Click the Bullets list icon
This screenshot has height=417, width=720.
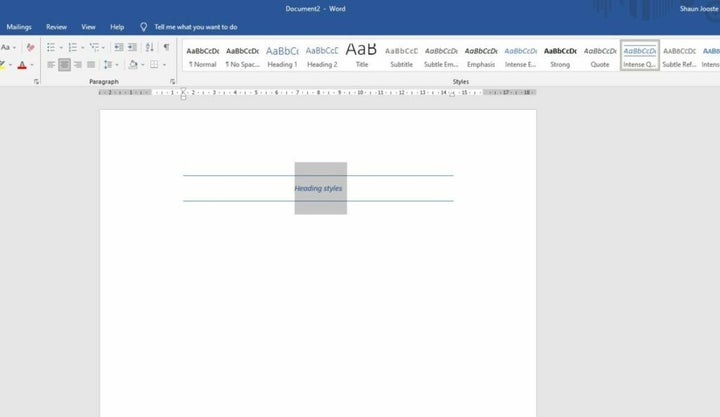(x=50, y=47)
